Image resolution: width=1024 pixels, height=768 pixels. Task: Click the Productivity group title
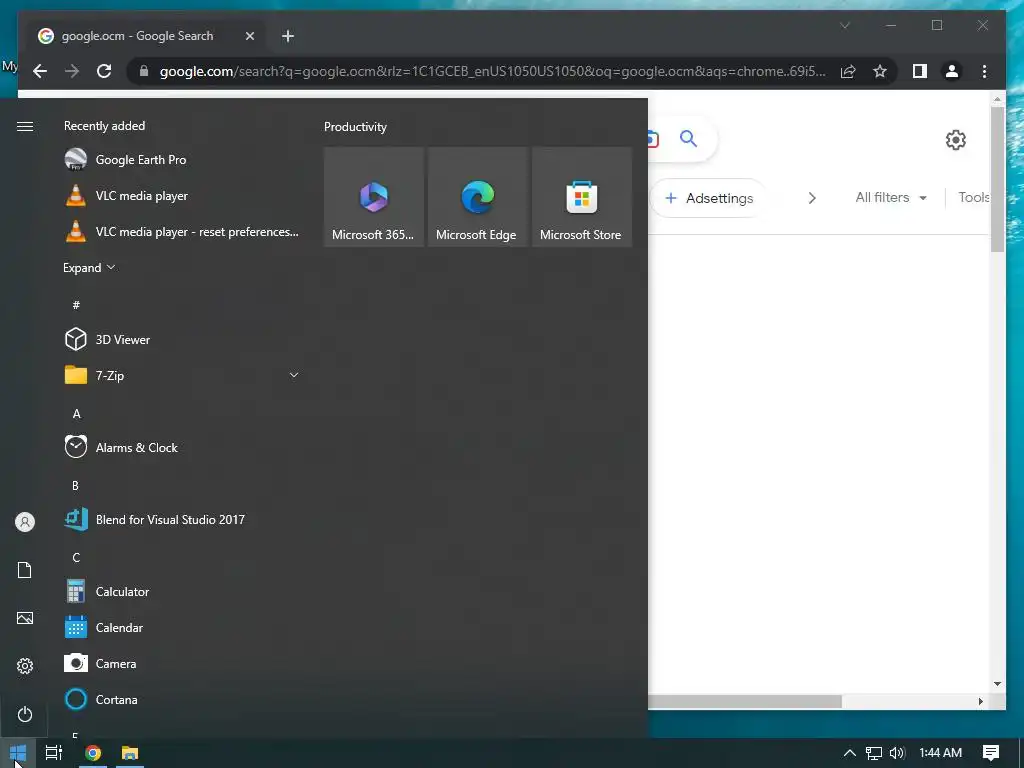point(355,127)
